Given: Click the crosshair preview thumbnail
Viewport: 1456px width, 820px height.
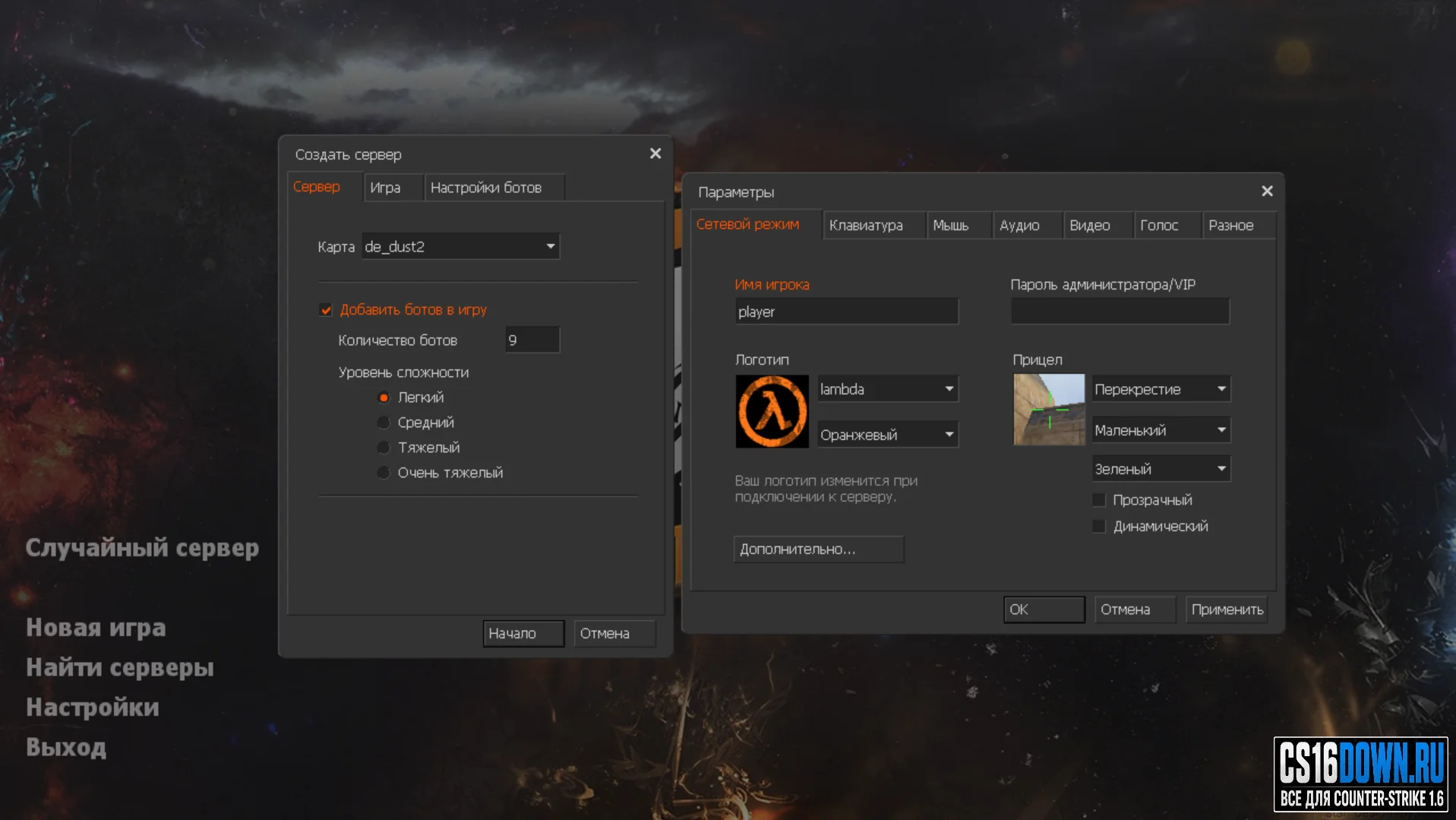Looking at the screenshot, I should pos(1049,410).
